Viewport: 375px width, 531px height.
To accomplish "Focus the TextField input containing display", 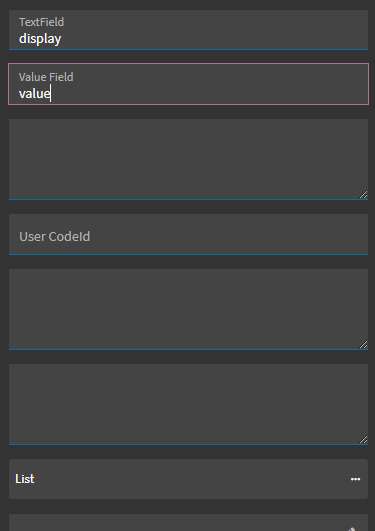I will click(x=188, y=30).
